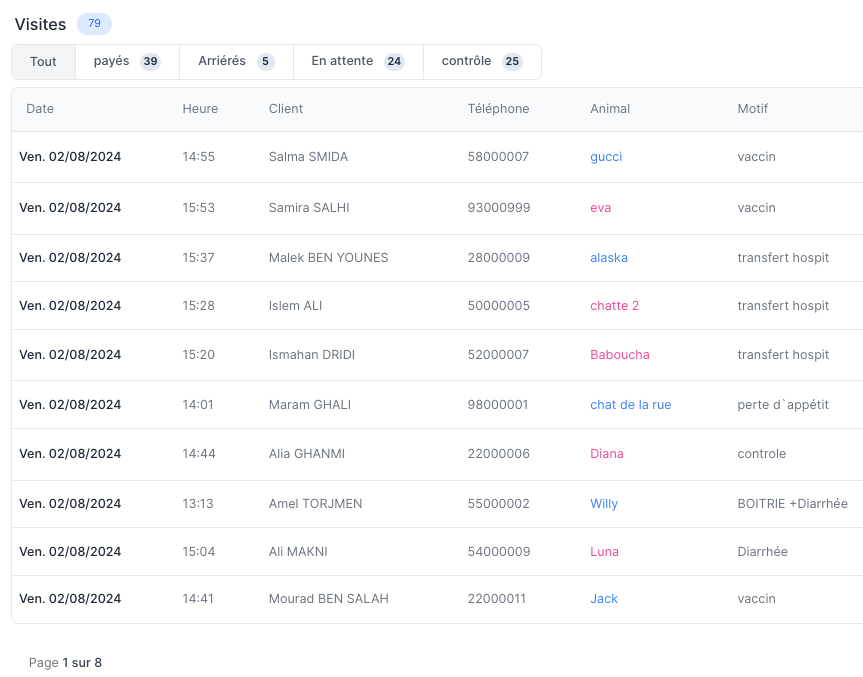Select the row for client Salma SMIDA

tap(308, 157)
